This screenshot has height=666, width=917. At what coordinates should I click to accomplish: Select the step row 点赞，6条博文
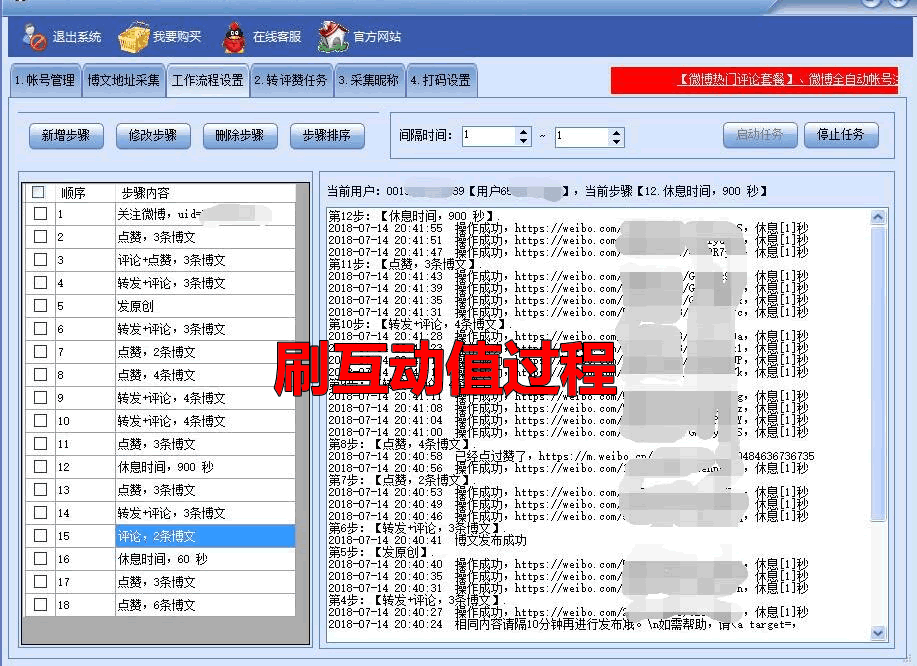[160, 605]
